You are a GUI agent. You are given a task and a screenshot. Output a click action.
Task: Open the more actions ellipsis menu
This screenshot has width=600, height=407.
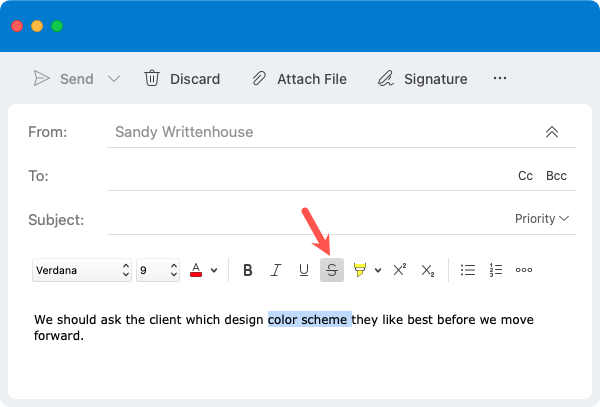pos(500,78)
